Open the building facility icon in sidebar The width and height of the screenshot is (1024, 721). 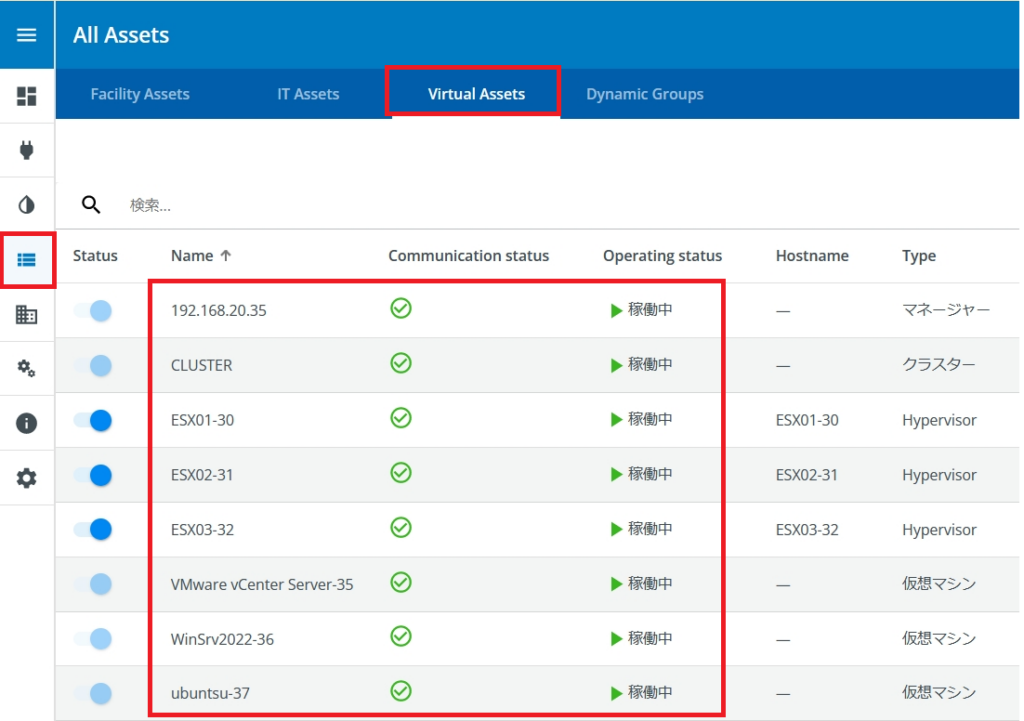27,313
